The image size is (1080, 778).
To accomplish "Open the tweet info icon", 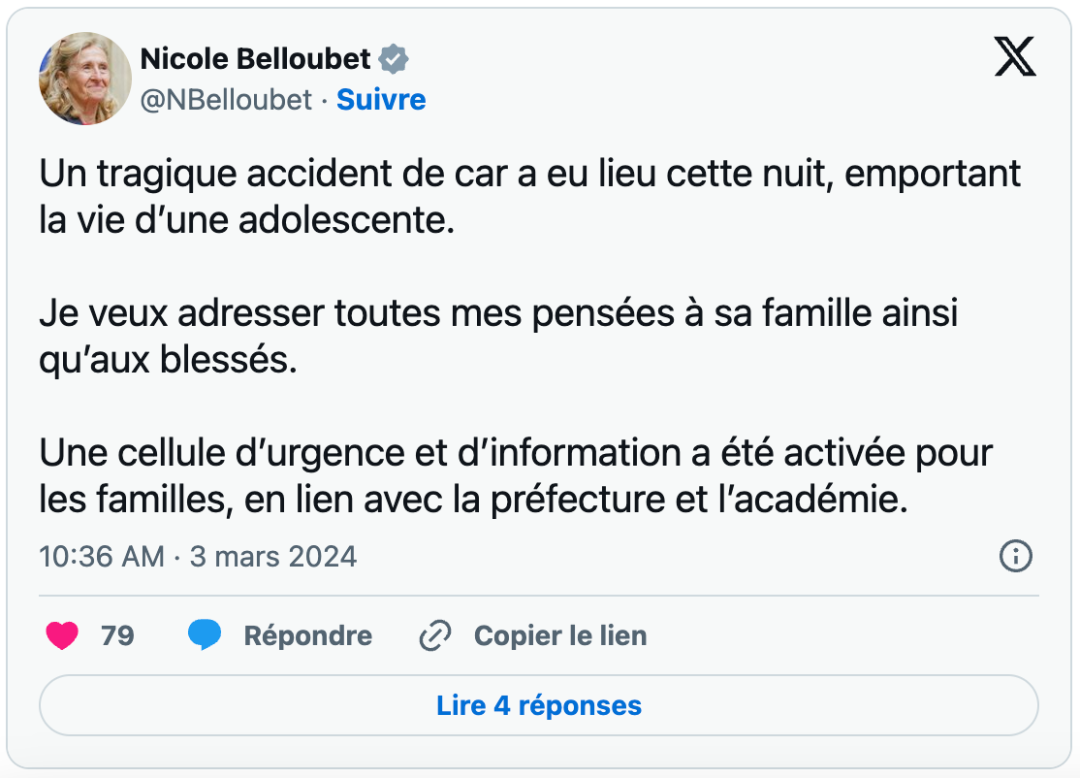I will (1015, 556).
